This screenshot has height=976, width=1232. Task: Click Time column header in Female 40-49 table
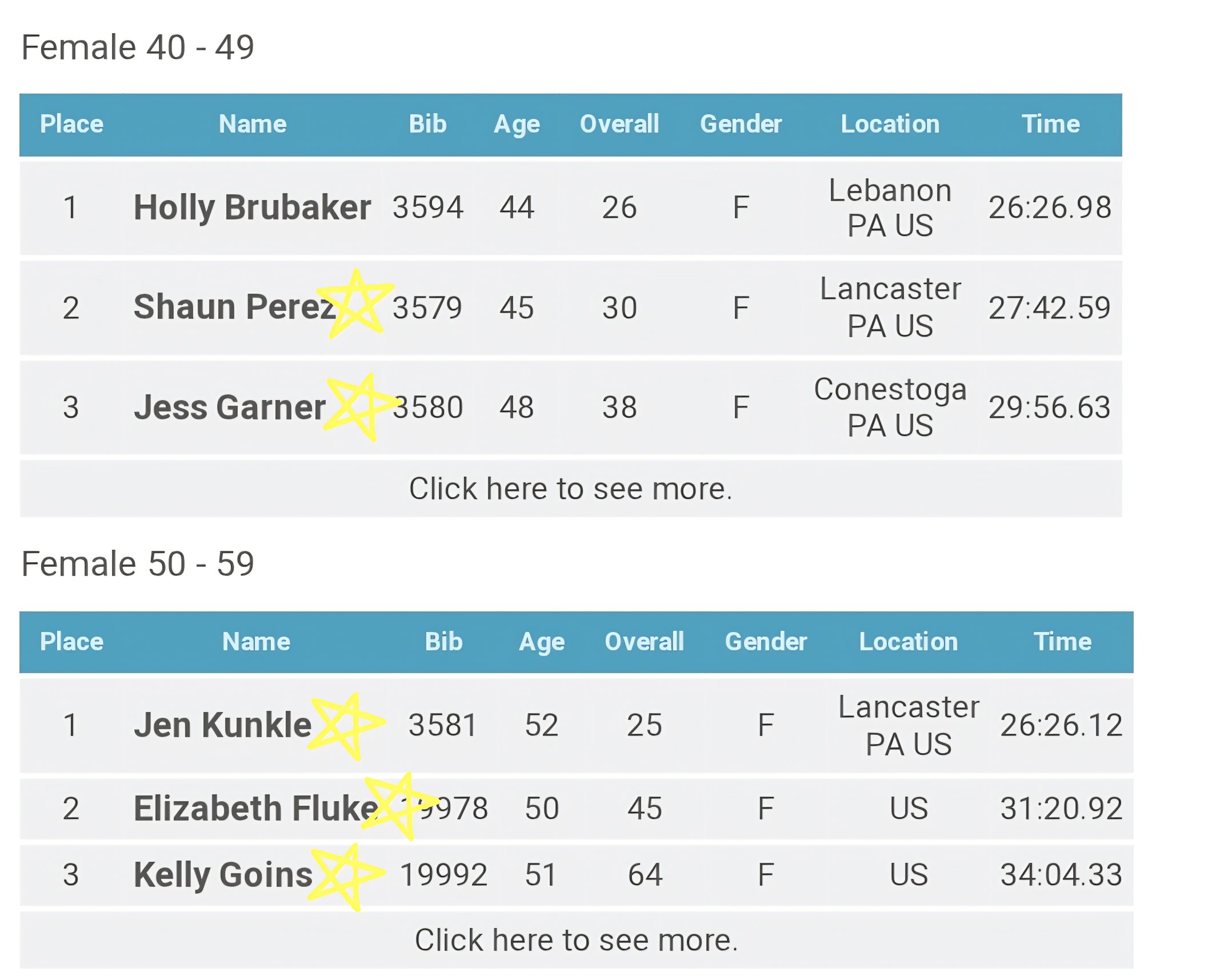pyautogui.click(x=1050, y=125)
